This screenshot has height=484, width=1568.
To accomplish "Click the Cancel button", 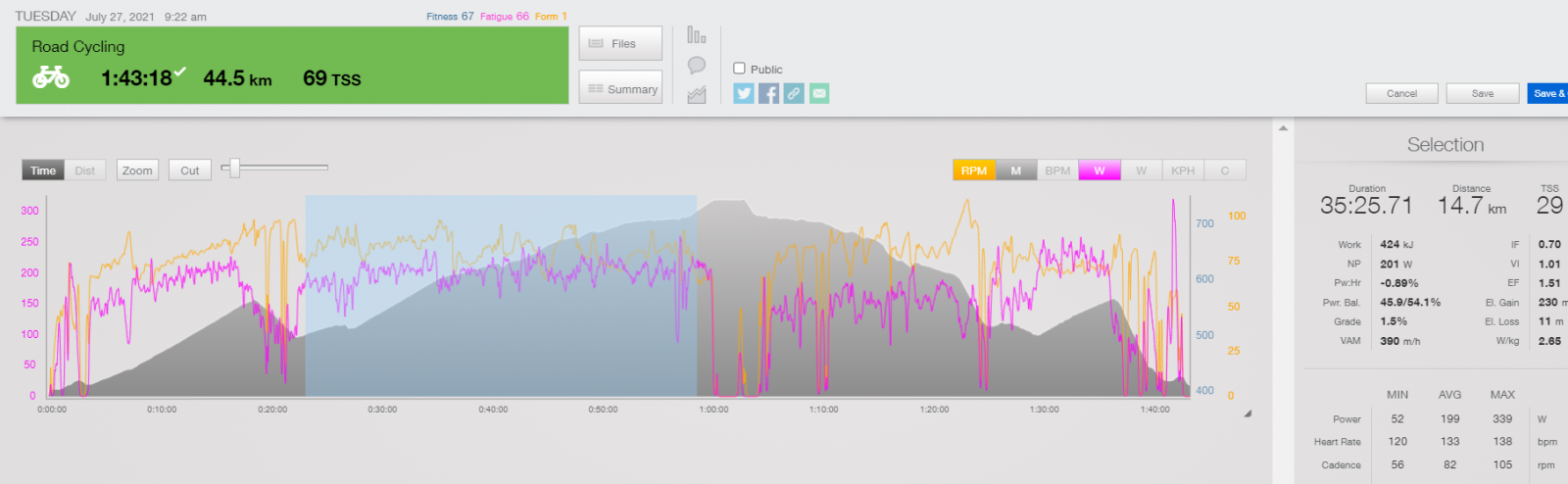I will 1401,93.
